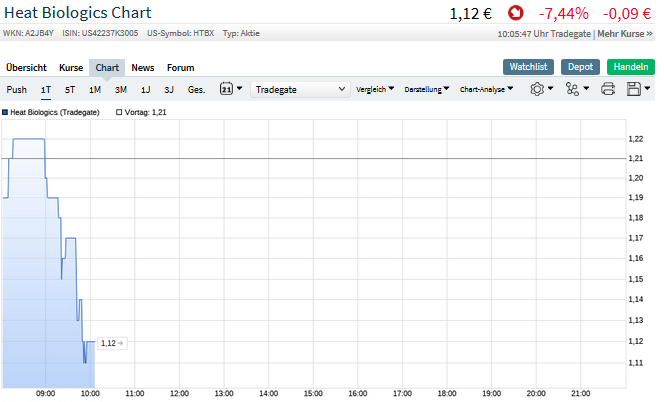This screenshot has width=664, height=402.
Task: Select the 5T time range
Action: tap(70, 90)
